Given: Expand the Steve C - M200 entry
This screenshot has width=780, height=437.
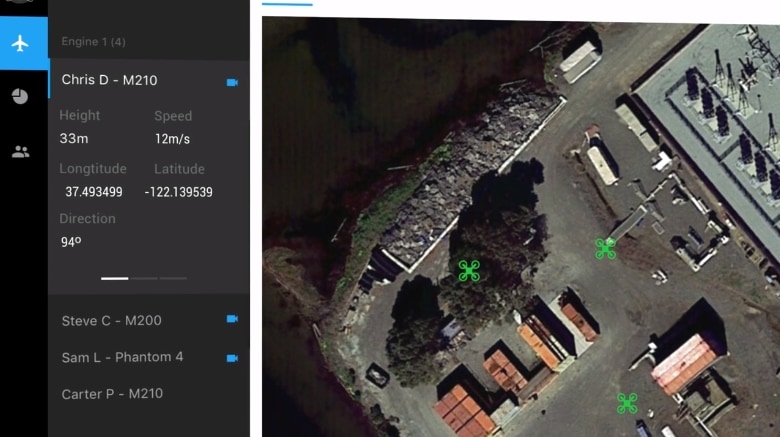Looking at the screenshot, I should point(111,321).
